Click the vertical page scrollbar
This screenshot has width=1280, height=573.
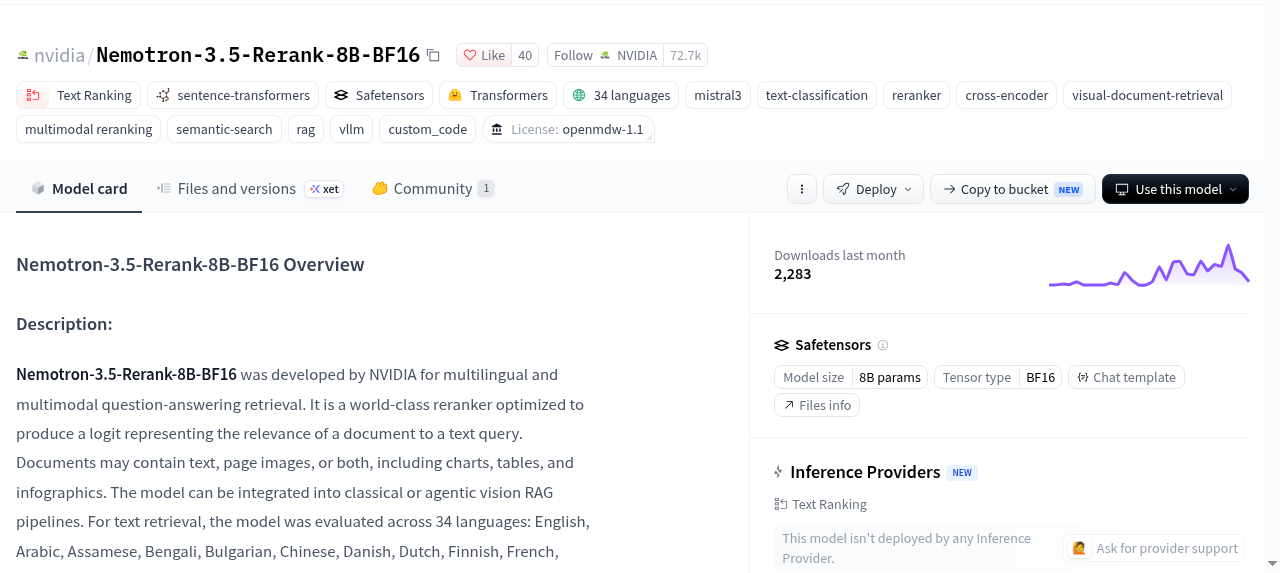(x=1272, y=286)
